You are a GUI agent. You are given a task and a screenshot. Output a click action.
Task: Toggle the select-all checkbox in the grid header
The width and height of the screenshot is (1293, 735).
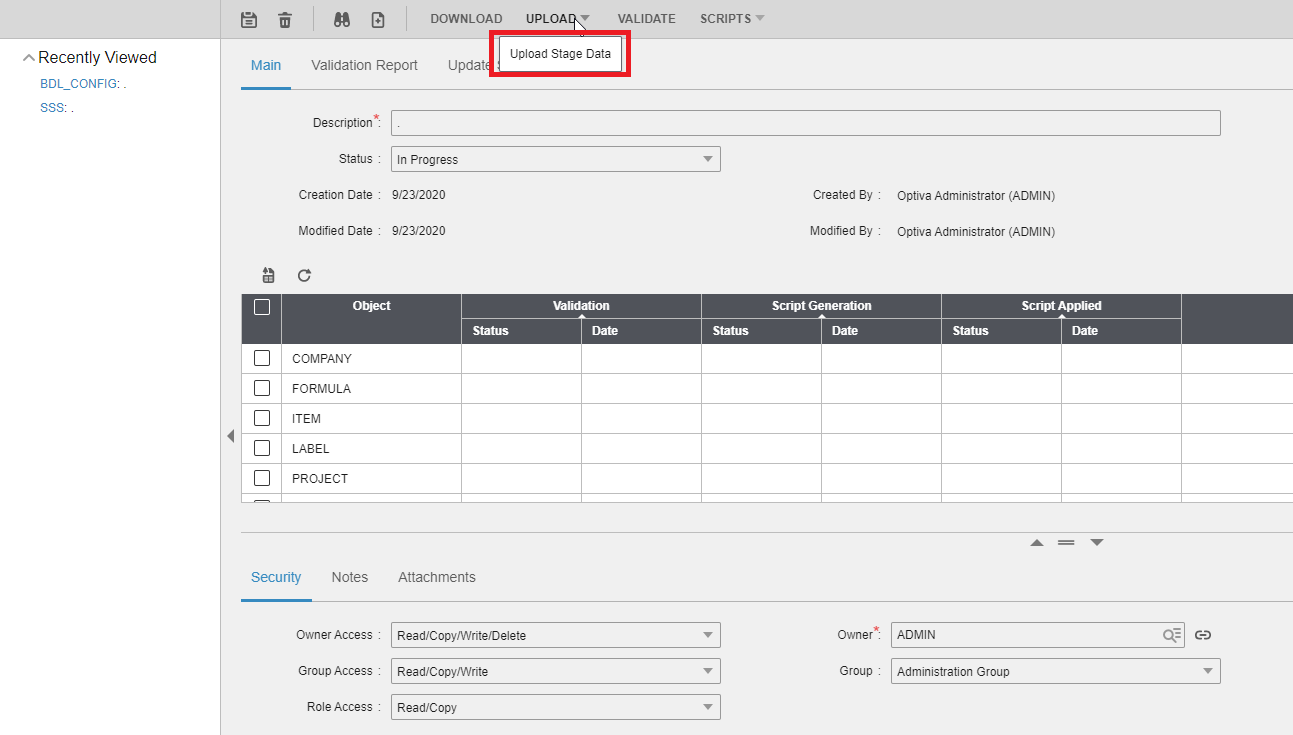coord(262,307)
